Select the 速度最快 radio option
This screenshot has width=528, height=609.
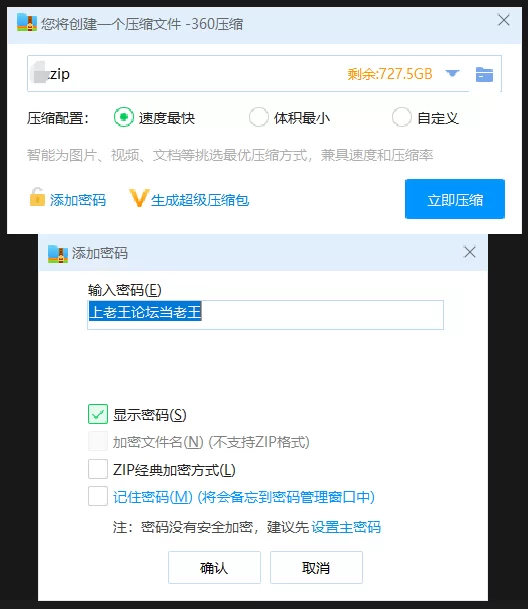point(124,117)
